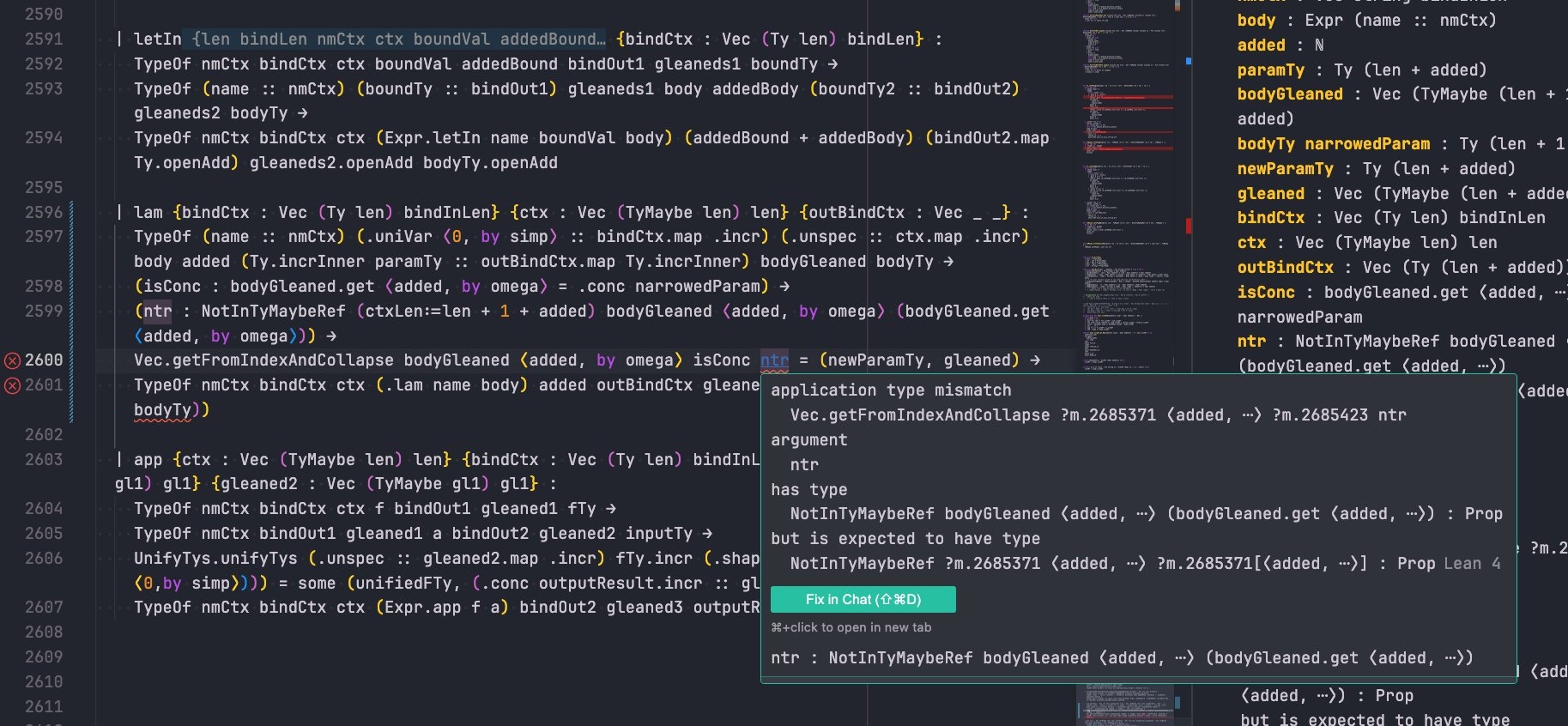Click the bodyGleaned hypothesis name in infoview
The width and height of the screenshot is (1568, 726).
point(1289,94)
